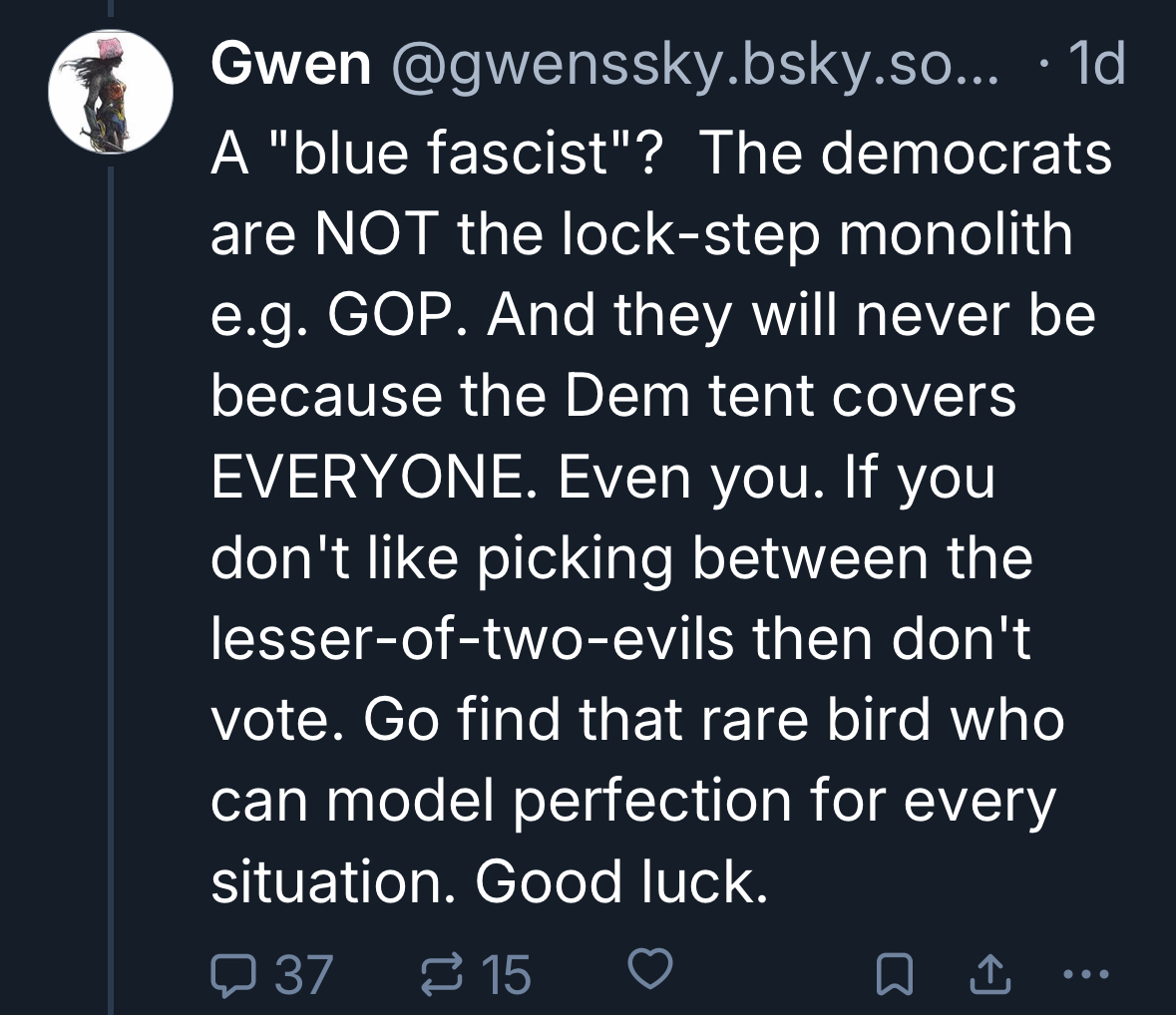The image size is (1176, 1015).
Task: Like the post with the heart icon
Action: tap(649, 970)
